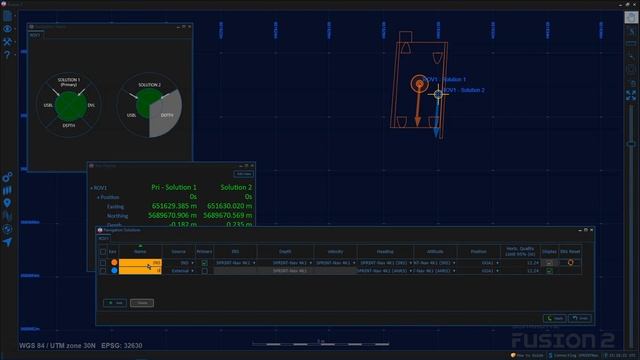Click the second icon in right map toolbar
Viewport: 640px width, 360px height.
[631, 31]
